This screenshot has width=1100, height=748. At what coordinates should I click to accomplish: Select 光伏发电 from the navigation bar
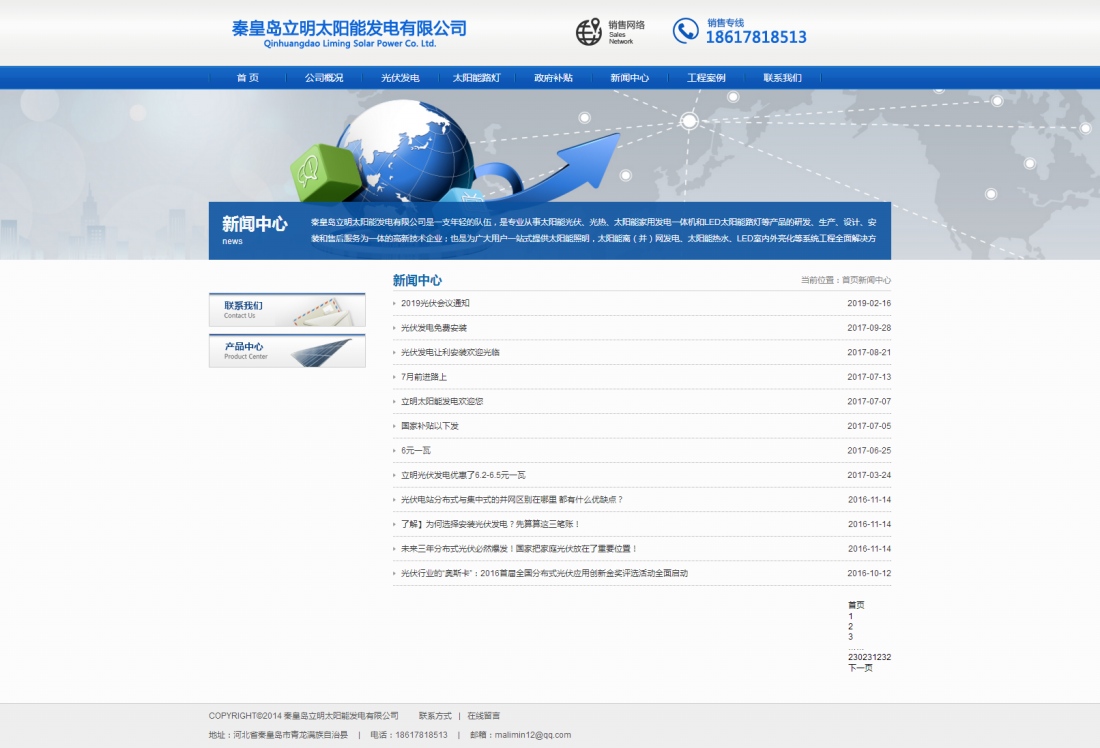[x=400, y=76]
